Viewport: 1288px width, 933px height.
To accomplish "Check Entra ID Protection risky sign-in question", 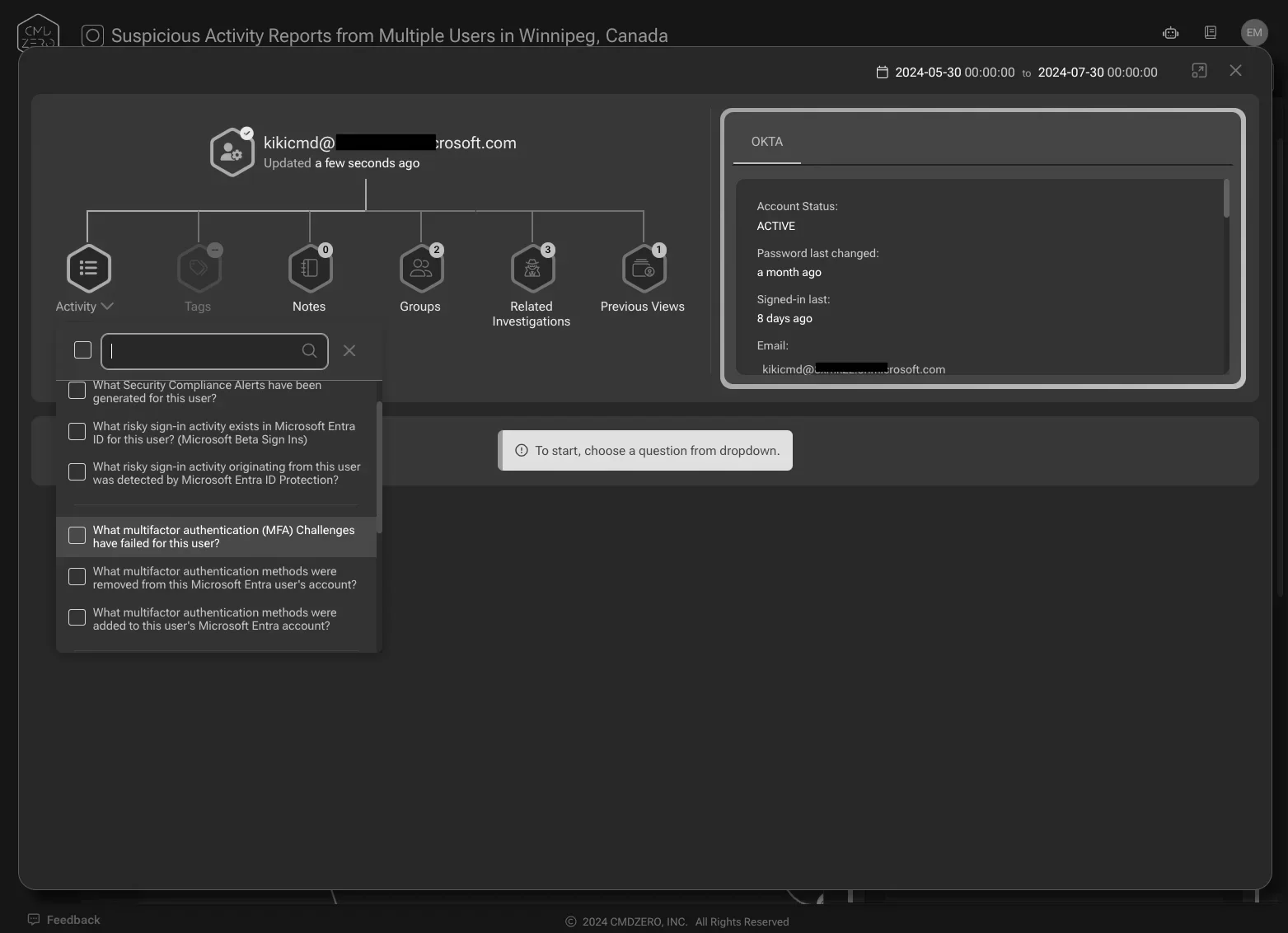I will [x=77, y=472].
